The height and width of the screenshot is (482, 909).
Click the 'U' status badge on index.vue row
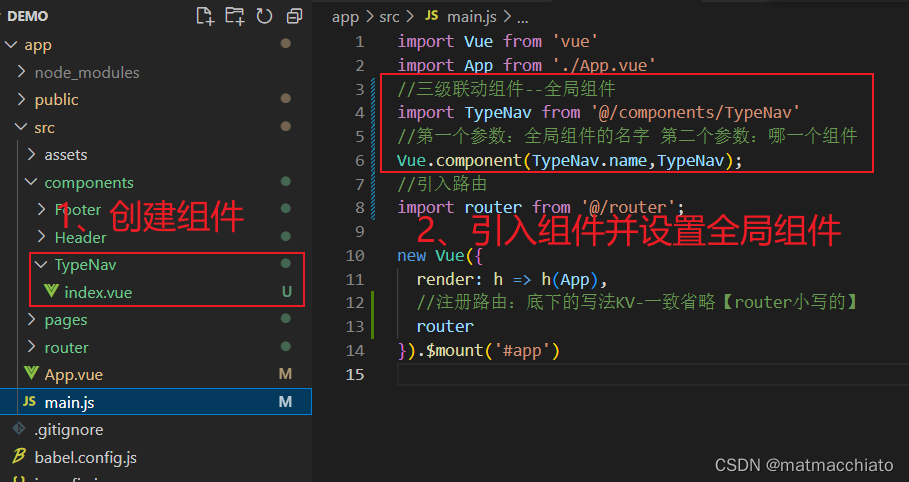pos(286,292)
